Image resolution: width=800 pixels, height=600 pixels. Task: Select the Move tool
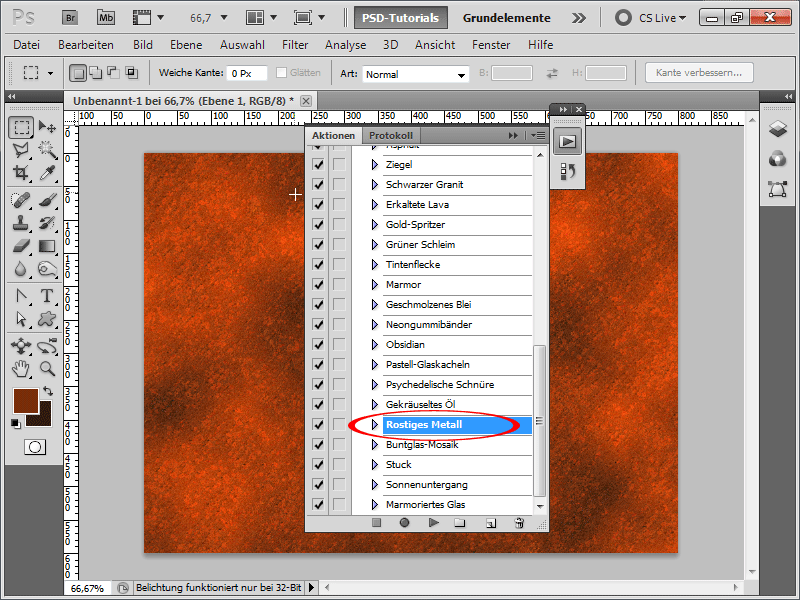coord(47,127)
